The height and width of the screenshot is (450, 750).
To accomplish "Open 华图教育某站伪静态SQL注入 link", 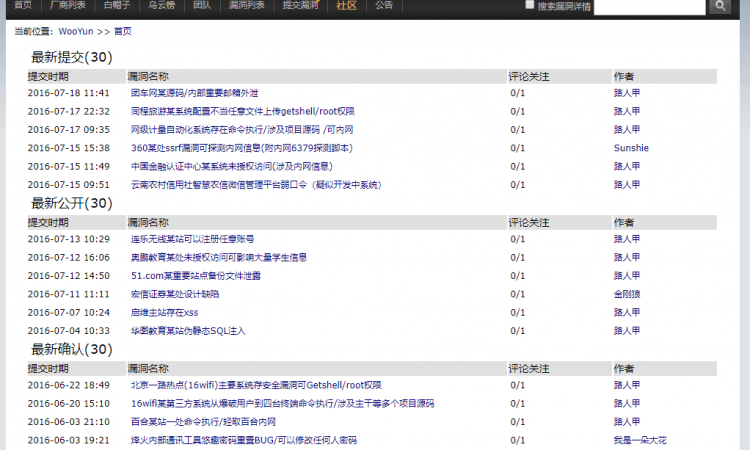I will click(x=188, y=331).
